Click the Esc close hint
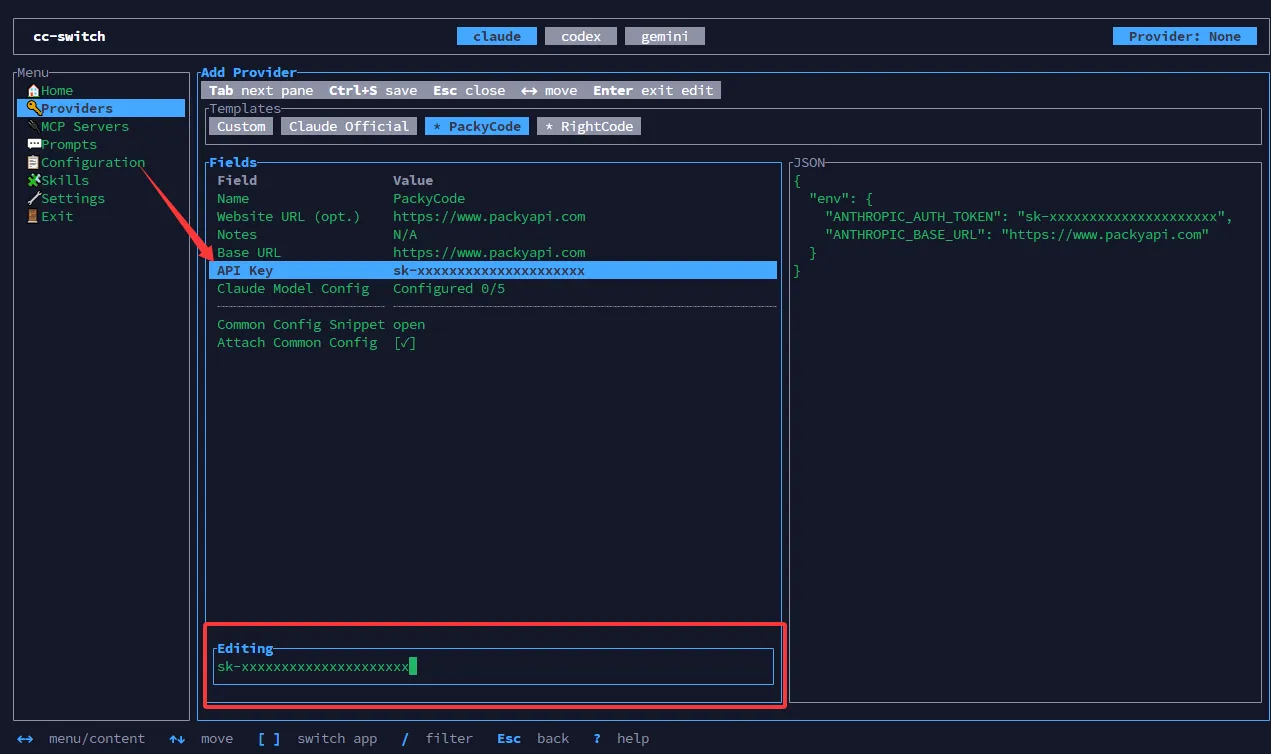Image resolution: width=1271 pixels, height=754 pixels. (x=469, y=90)
